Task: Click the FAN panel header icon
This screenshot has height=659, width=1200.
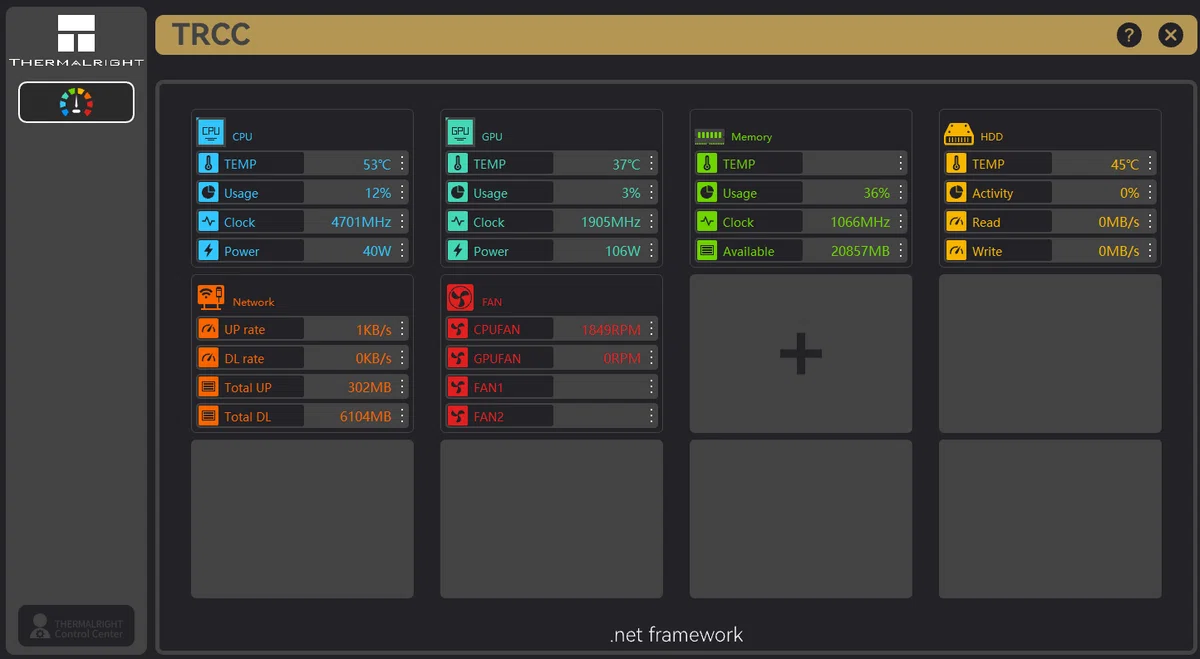Action: pos(460,297)
